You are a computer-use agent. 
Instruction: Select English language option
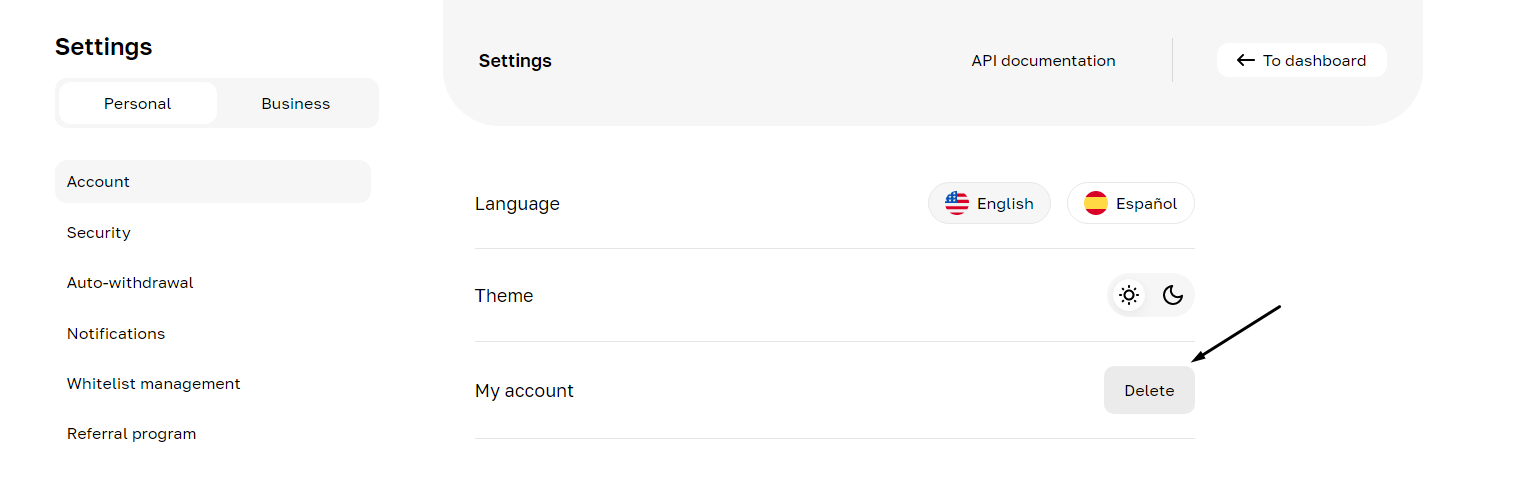[x=1004, y=203]
